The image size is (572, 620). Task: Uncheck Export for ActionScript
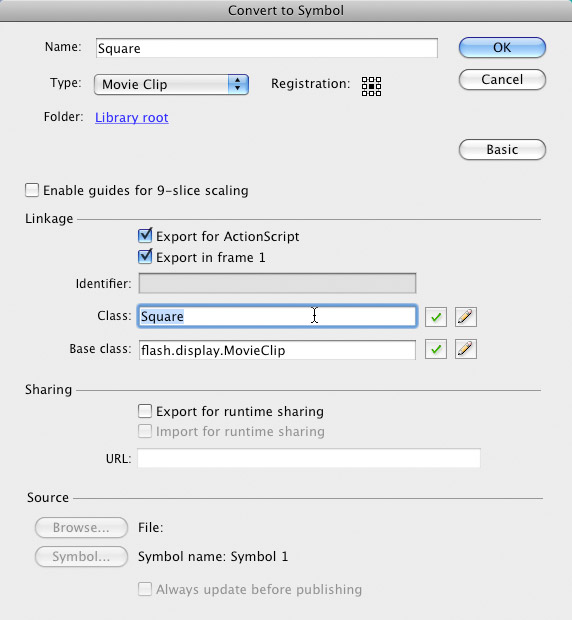click(x=145, y=236)
